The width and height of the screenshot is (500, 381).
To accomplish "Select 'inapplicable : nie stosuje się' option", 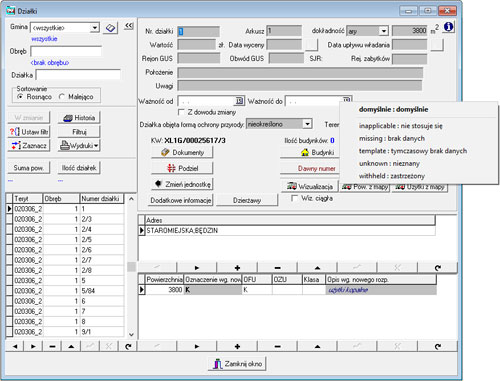I will pyautogui.click(x=401, y=126).
